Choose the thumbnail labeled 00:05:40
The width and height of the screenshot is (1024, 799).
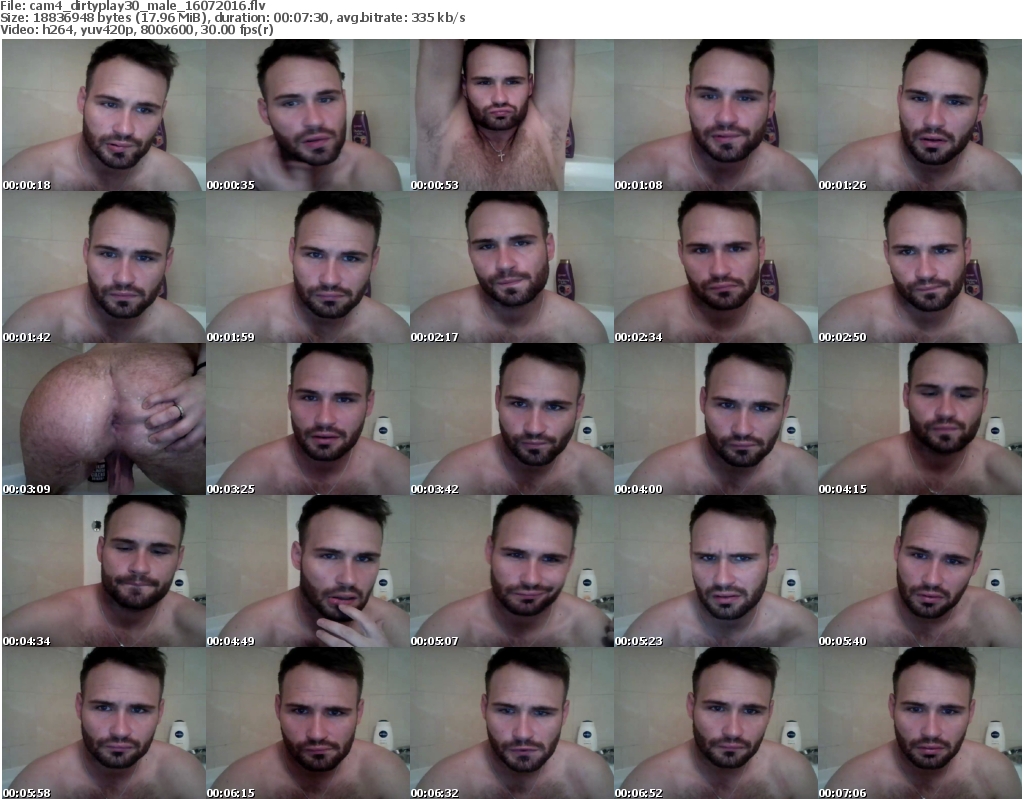tap(920, 571)
